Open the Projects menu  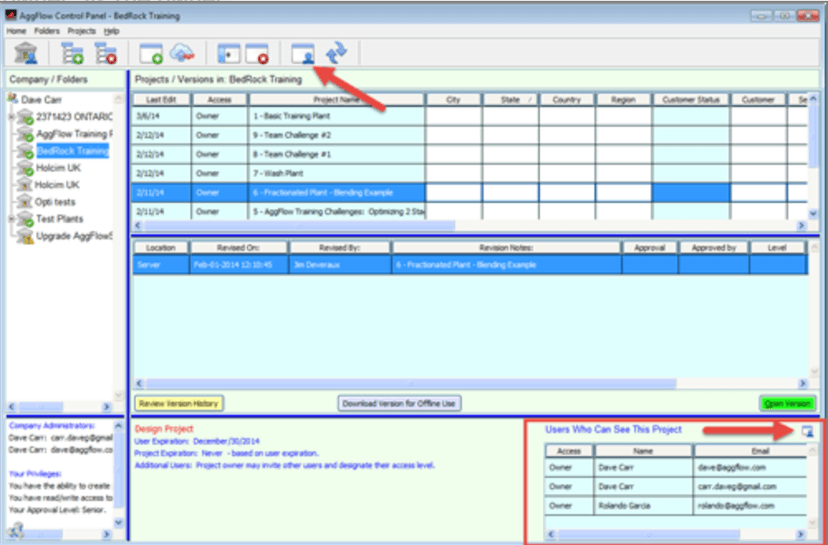82,31
